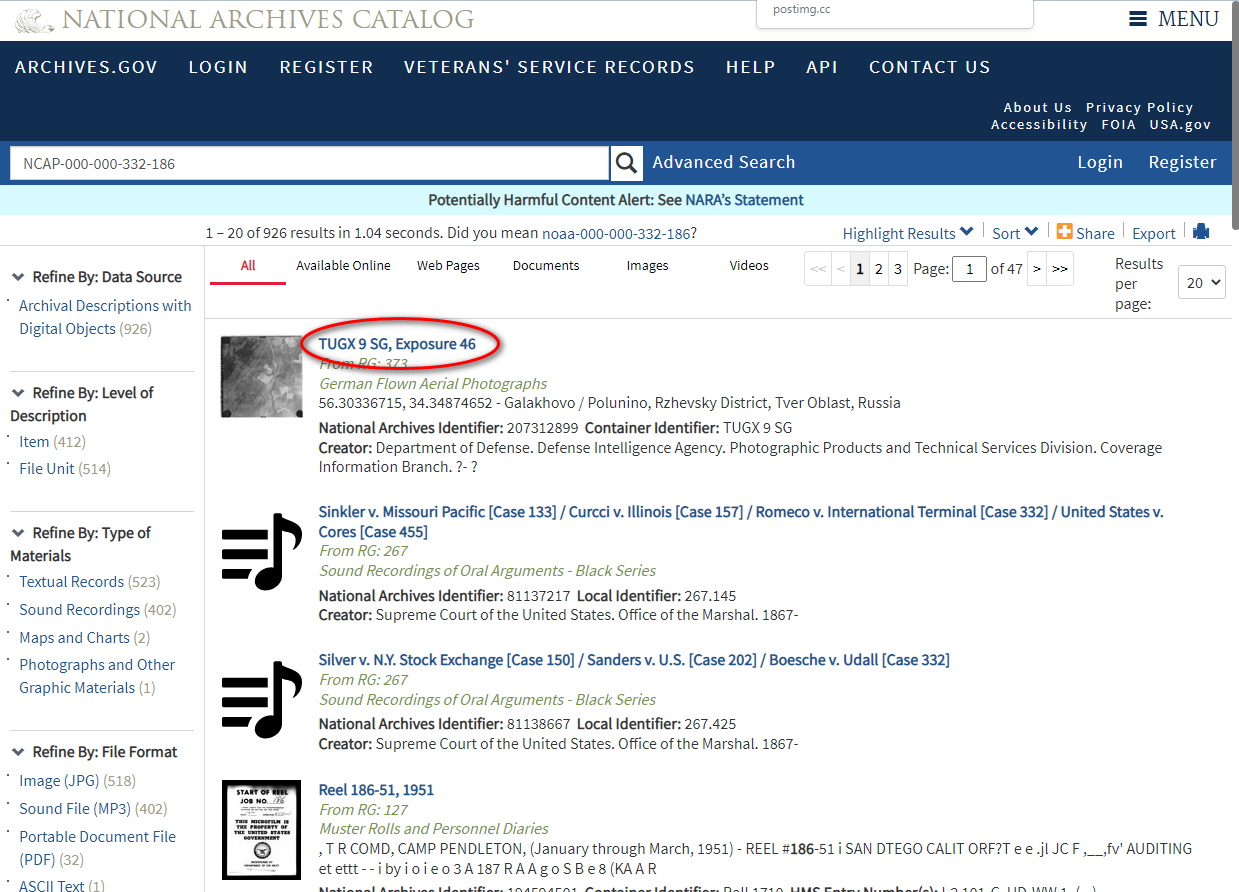Open the USA.gov link
The height and width of the screenshot is (892, 1239).
coord(1180,124)
